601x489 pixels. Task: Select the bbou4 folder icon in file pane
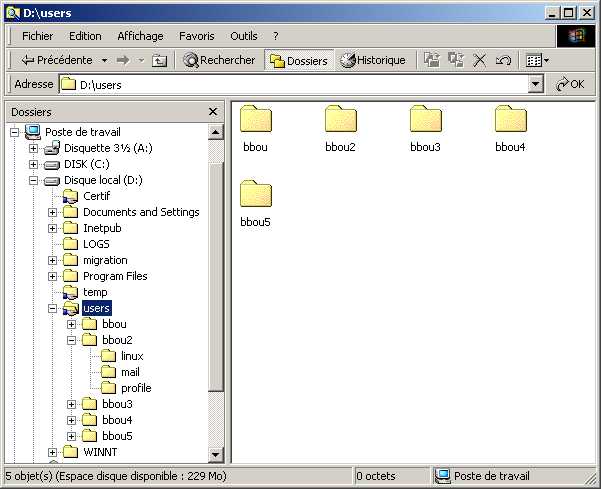(511, 119)
